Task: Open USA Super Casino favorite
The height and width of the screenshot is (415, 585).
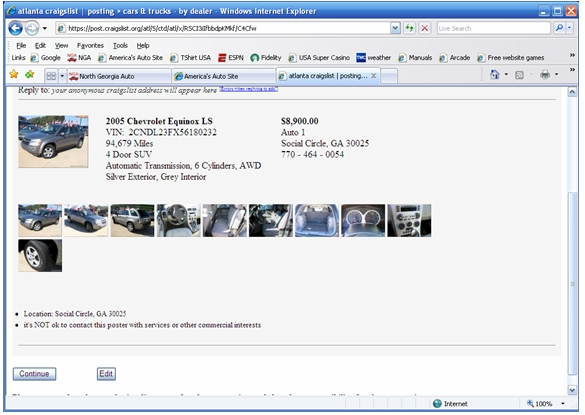Action: tap(319, 58)
